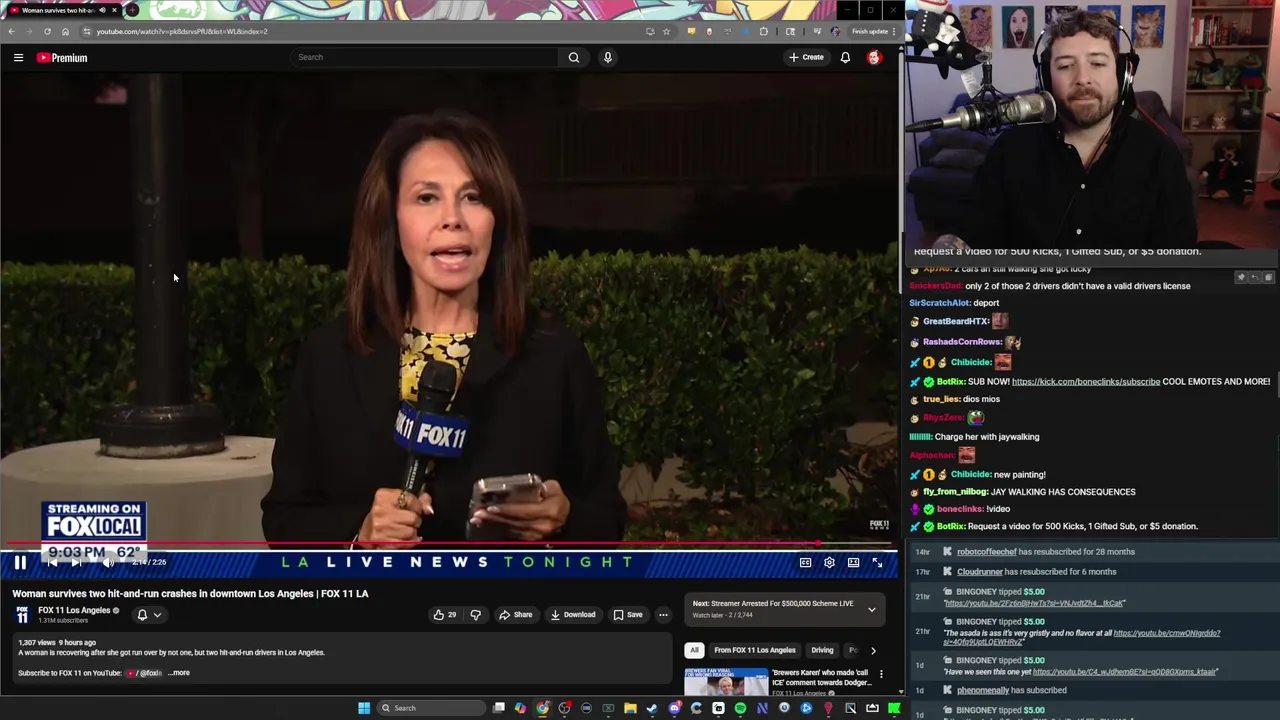Open browser extensions puzzle icon
Viewport: 1280px width, 720px height.
coord(764,31)
